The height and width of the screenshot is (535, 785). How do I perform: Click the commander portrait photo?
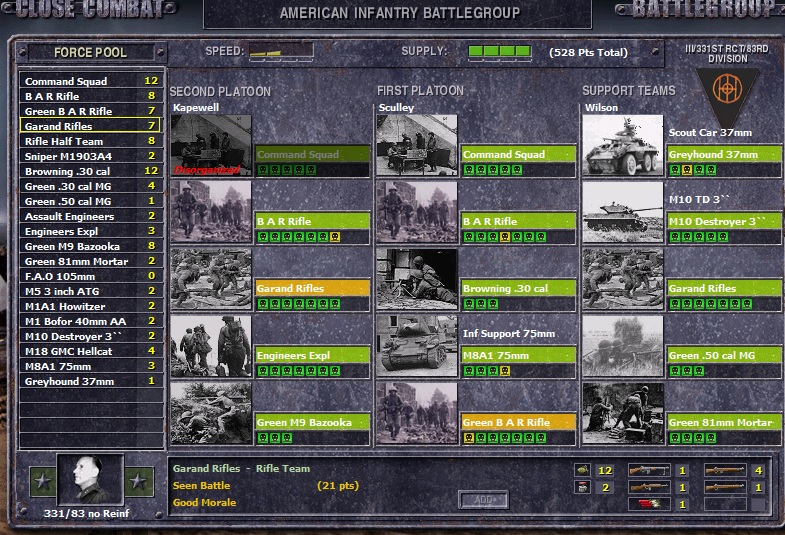(89, 482)
